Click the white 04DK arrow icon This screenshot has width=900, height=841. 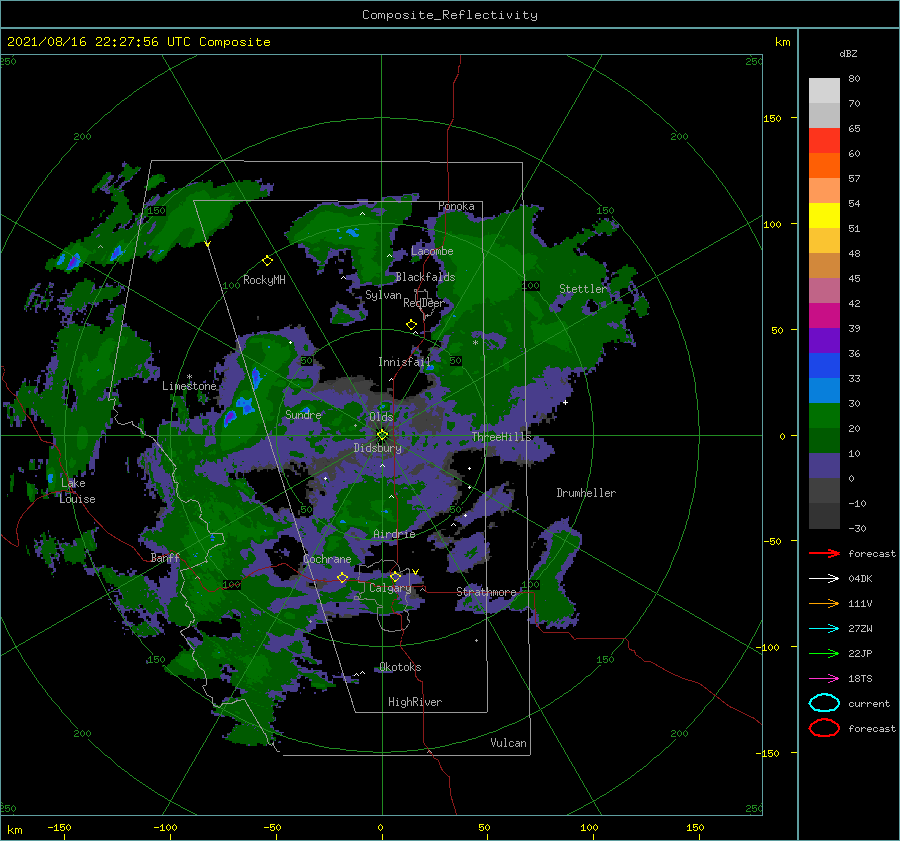[824, 578]
